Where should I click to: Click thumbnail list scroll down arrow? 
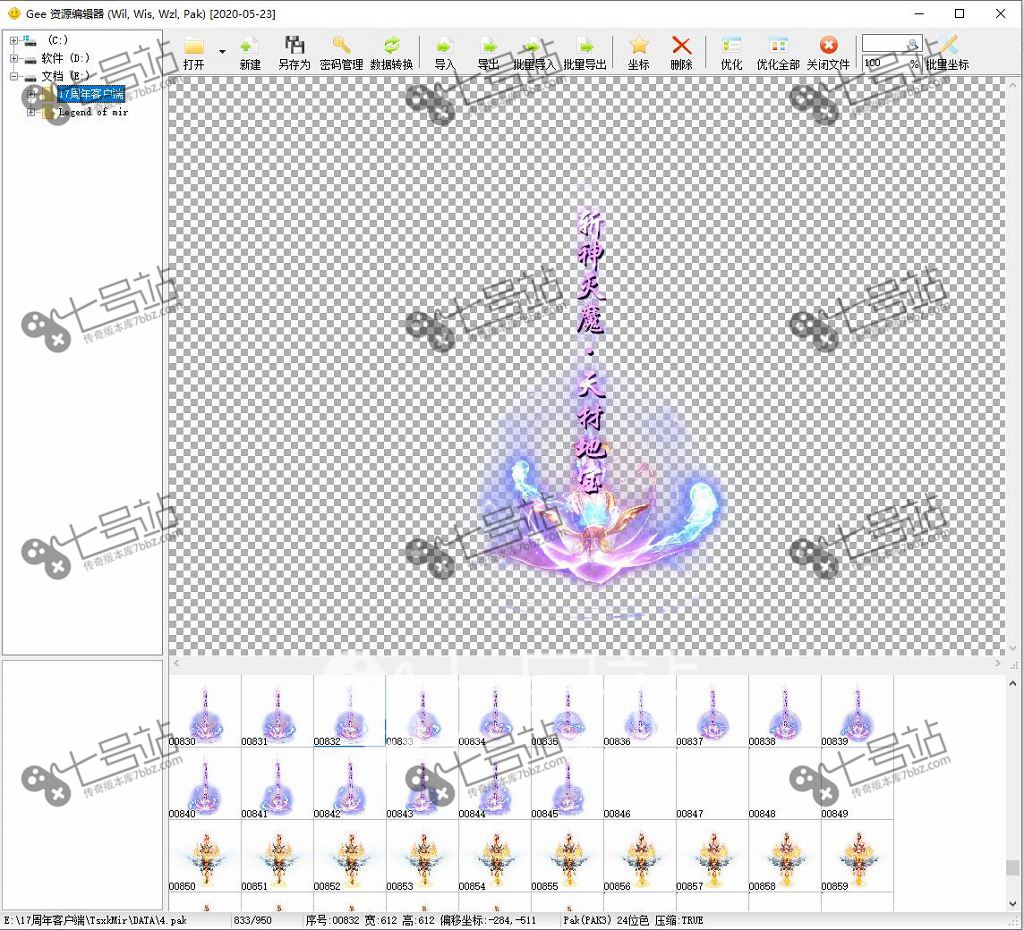pyautogui.click(x=1012, y=904)
